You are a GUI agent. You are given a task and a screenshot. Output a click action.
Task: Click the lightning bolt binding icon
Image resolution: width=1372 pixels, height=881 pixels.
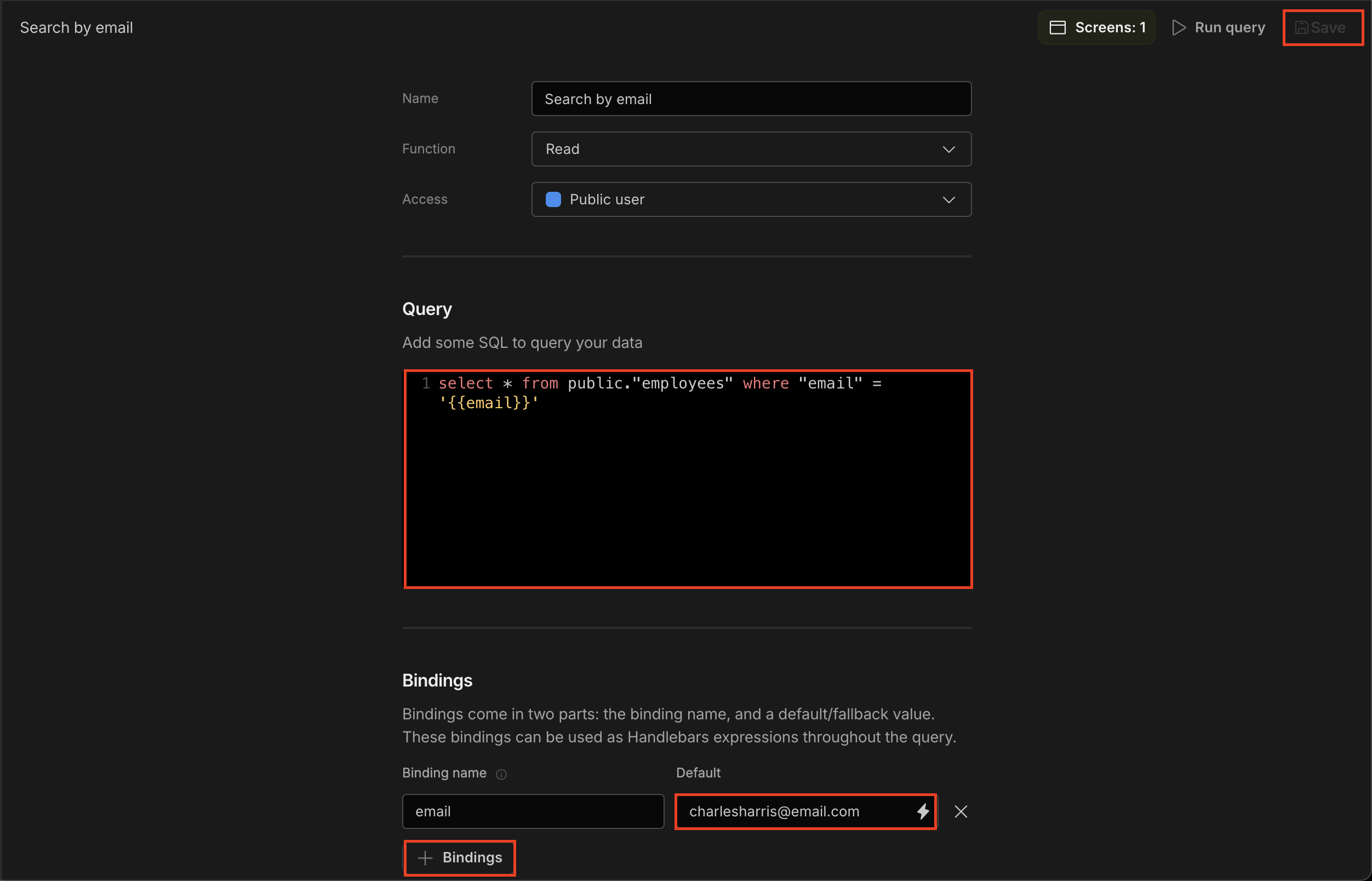pos(923,811)
